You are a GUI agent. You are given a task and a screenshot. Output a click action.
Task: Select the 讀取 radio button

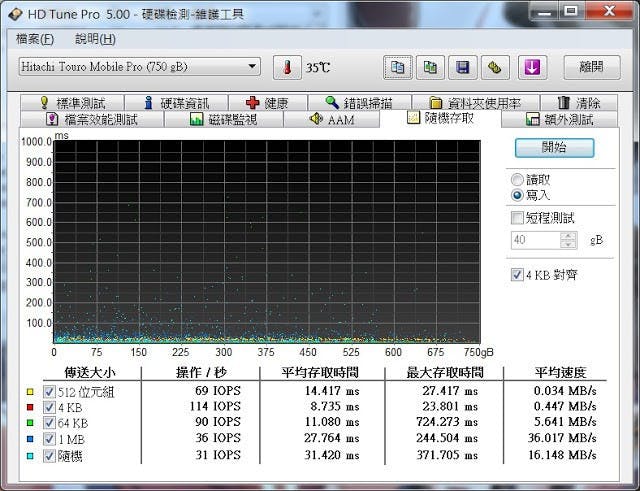517,180
